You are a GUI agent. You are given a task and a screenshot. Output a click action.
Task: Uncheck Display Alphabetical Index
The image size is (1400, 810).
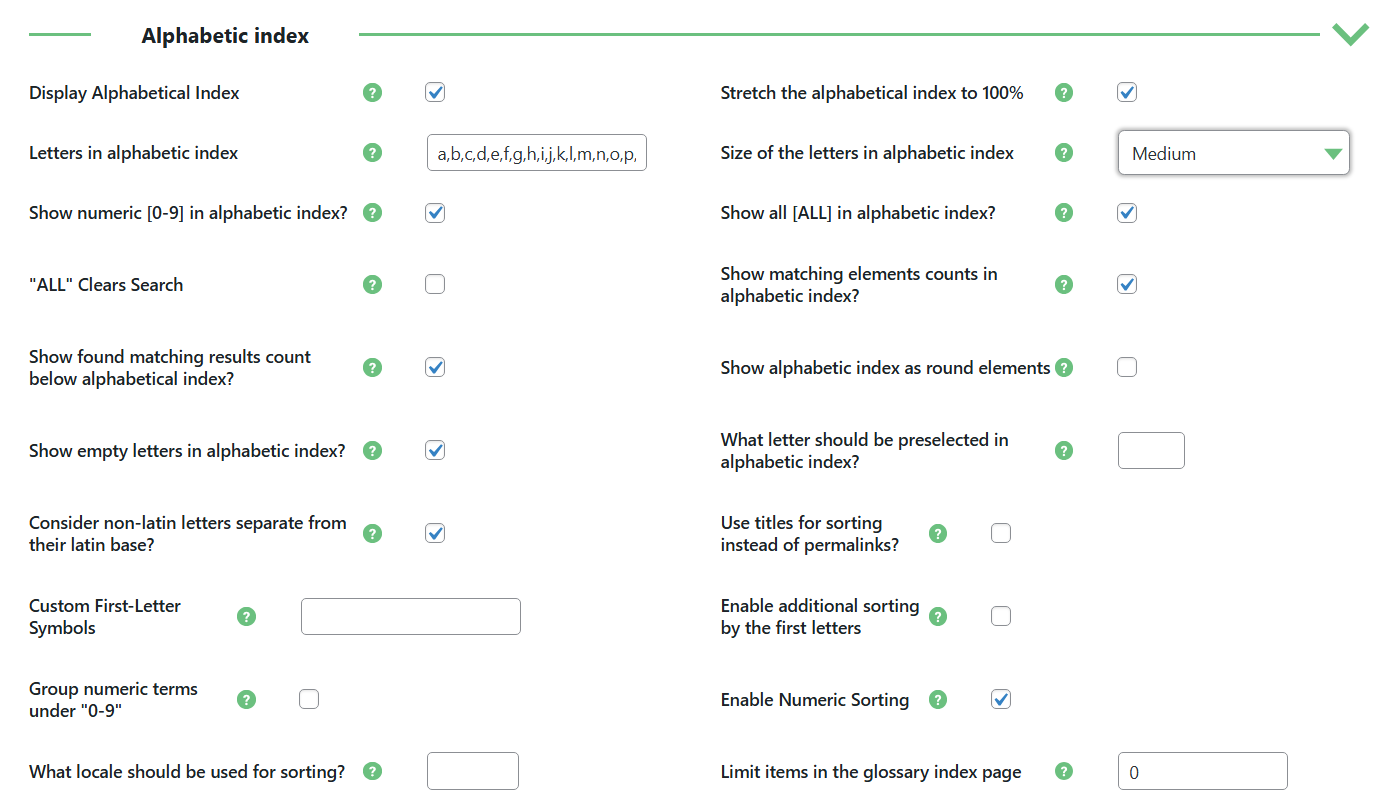[x=435, y=92]
